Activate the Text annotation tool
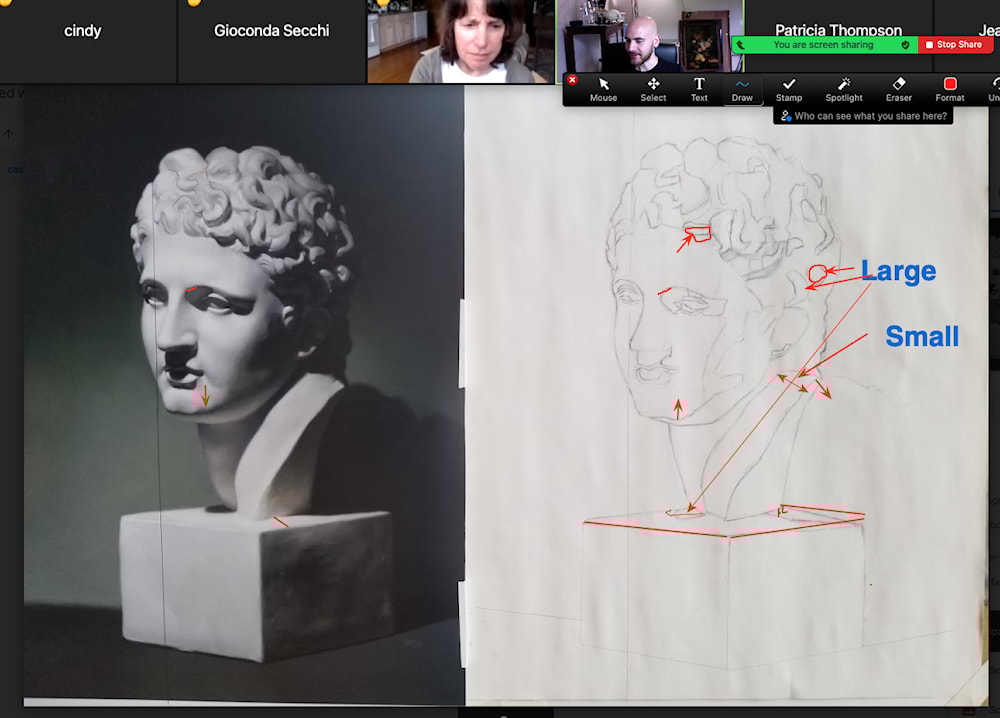The height and width of the screenshot is (718, 1000). pos(699,88)
